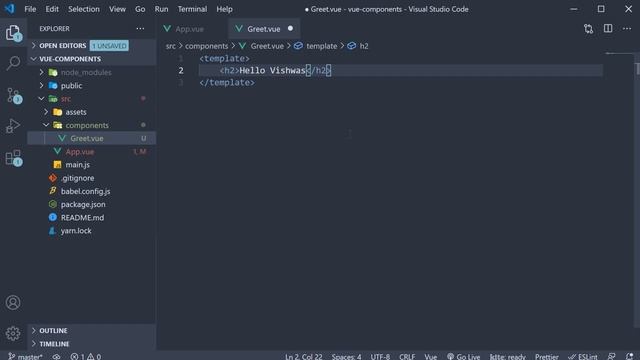640x360 pixels.
Task: Open the Selection menu
Action: tap(84, 9)
